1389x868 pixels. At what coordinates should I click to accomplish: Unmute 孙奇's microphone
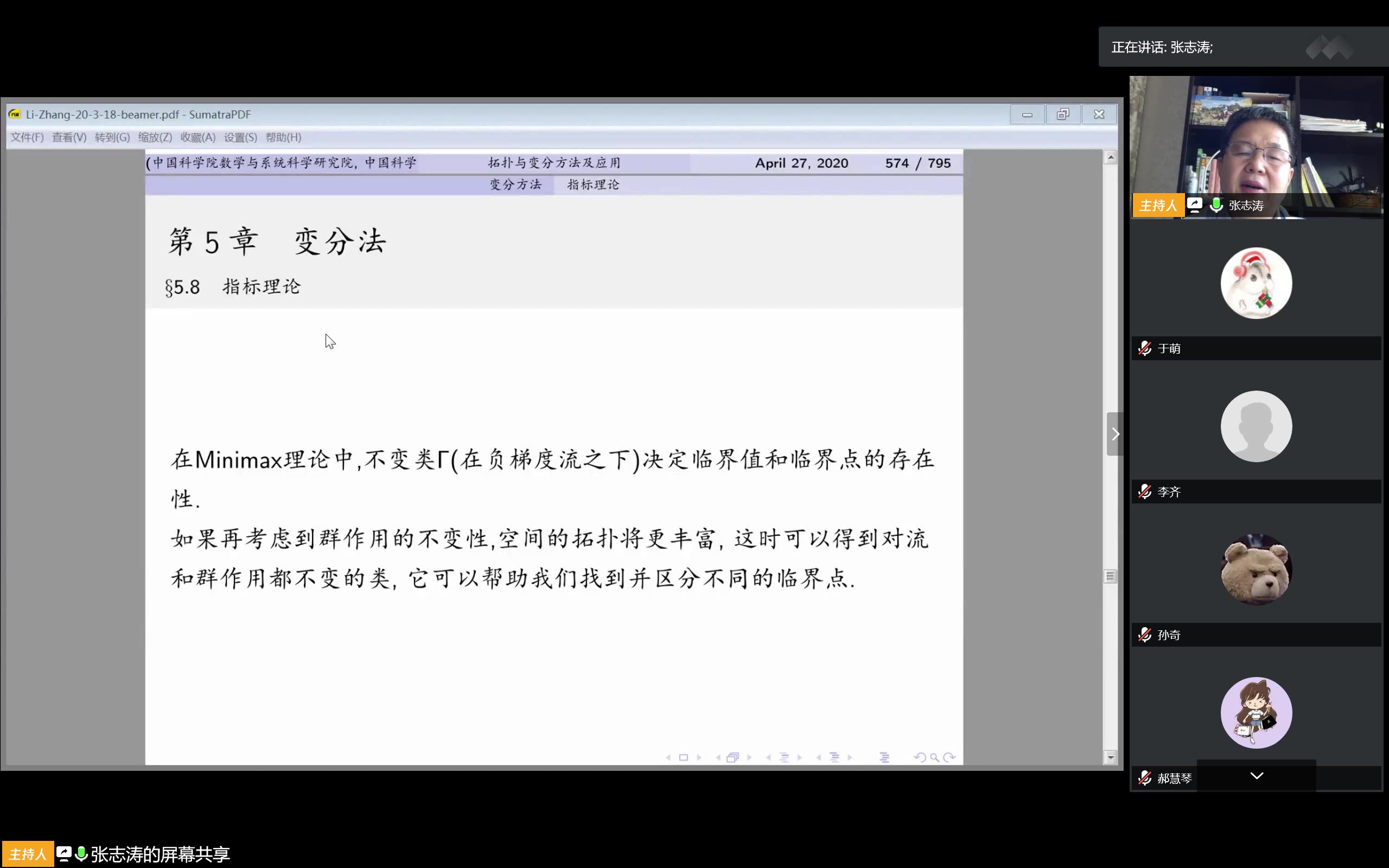click(1145, 634)
